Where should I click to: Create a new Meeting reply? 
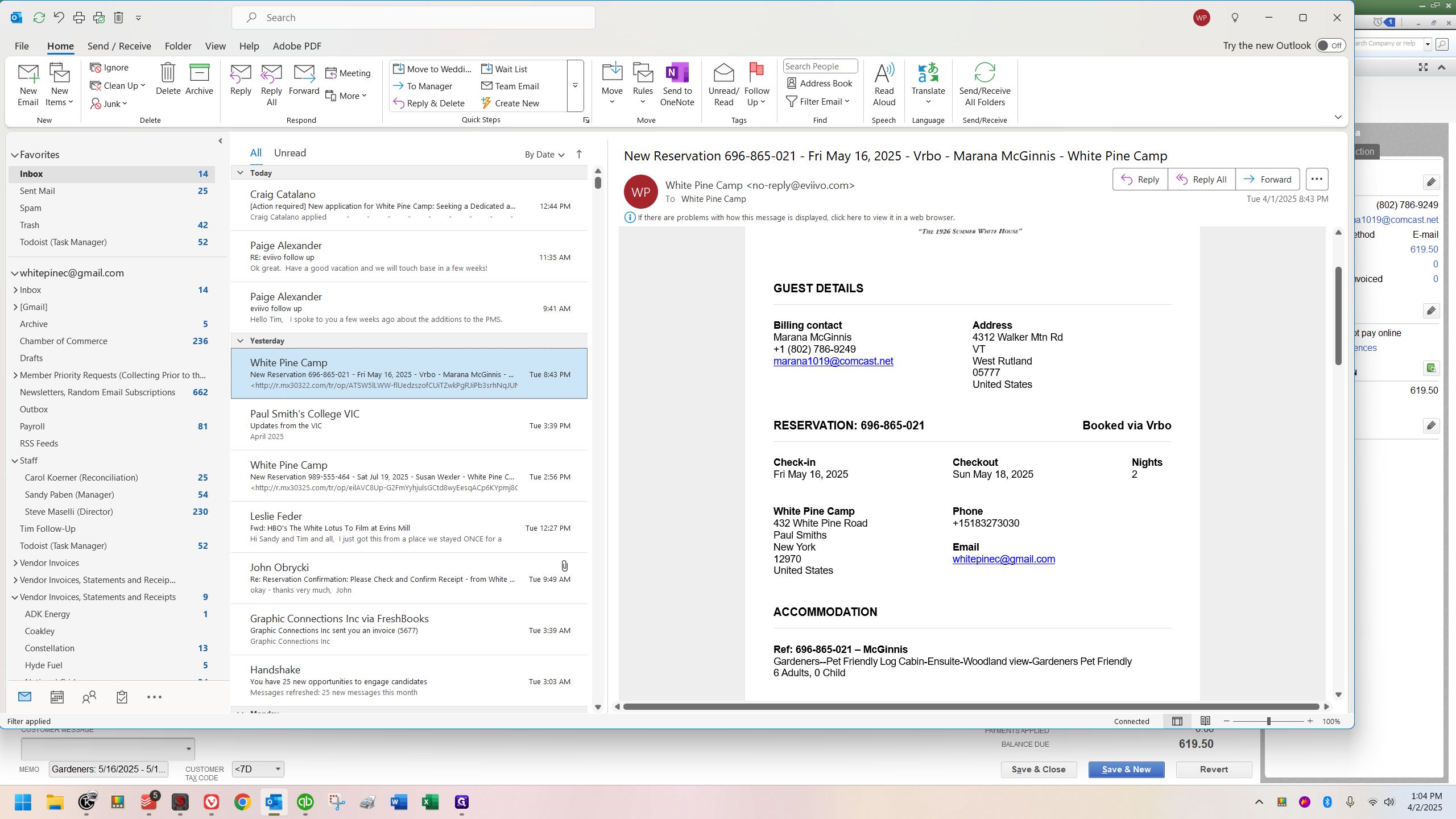348,73
